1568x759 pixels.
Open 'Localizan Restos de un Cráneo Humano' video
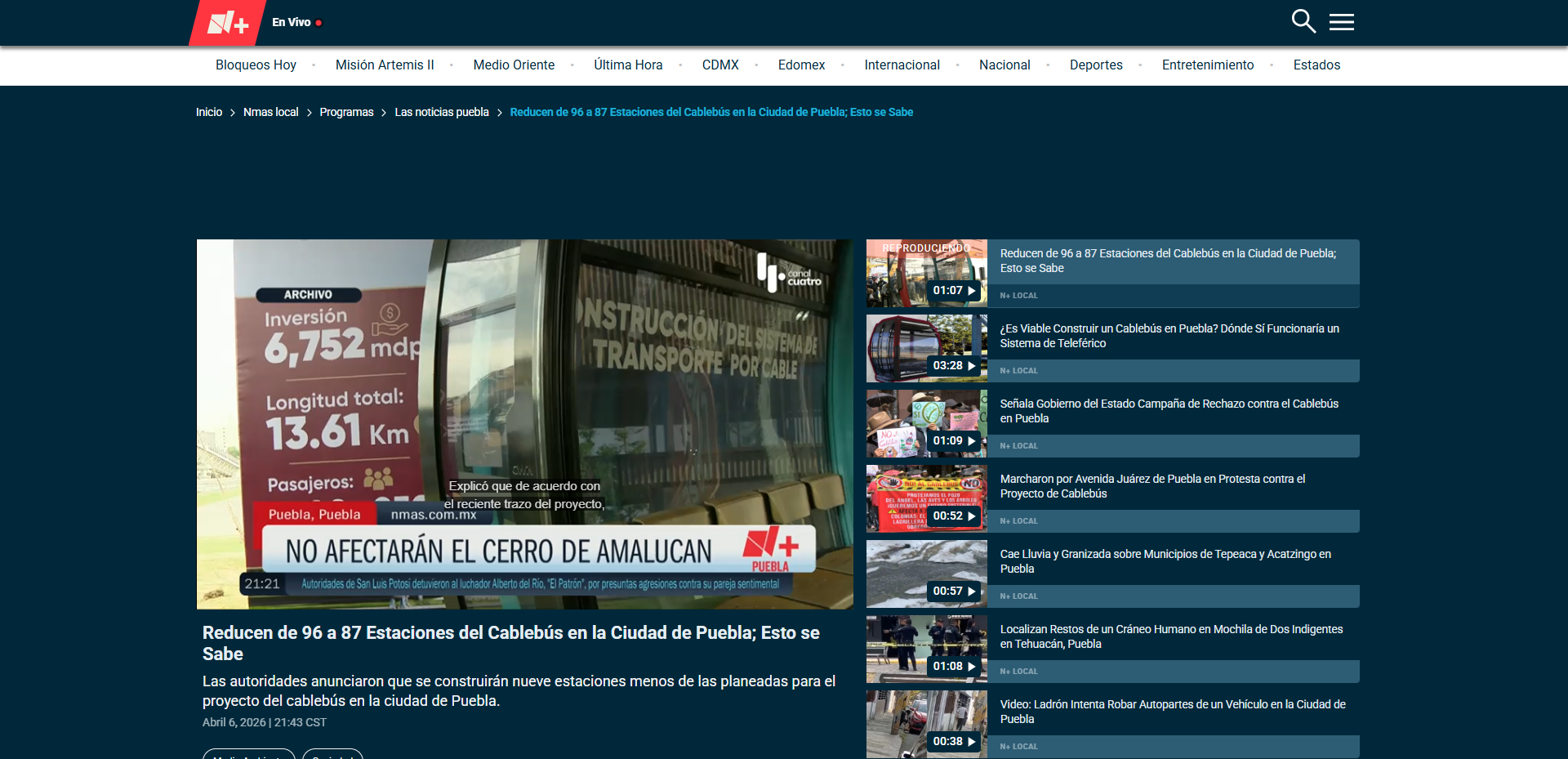pos(1171,636)
